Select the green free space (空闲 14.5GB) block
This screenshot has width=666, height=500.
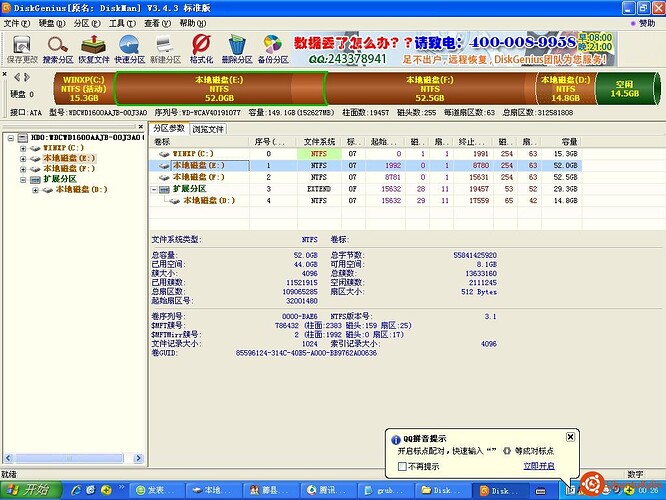[x=628, y=89]
